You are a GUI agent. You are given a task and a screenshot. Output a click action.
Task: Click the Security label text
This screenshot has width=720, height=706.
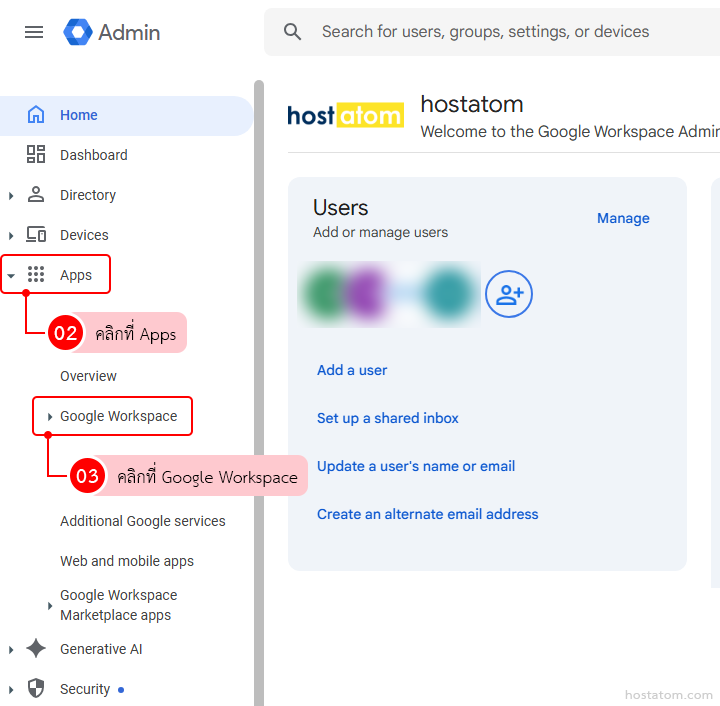click(85, 689)
